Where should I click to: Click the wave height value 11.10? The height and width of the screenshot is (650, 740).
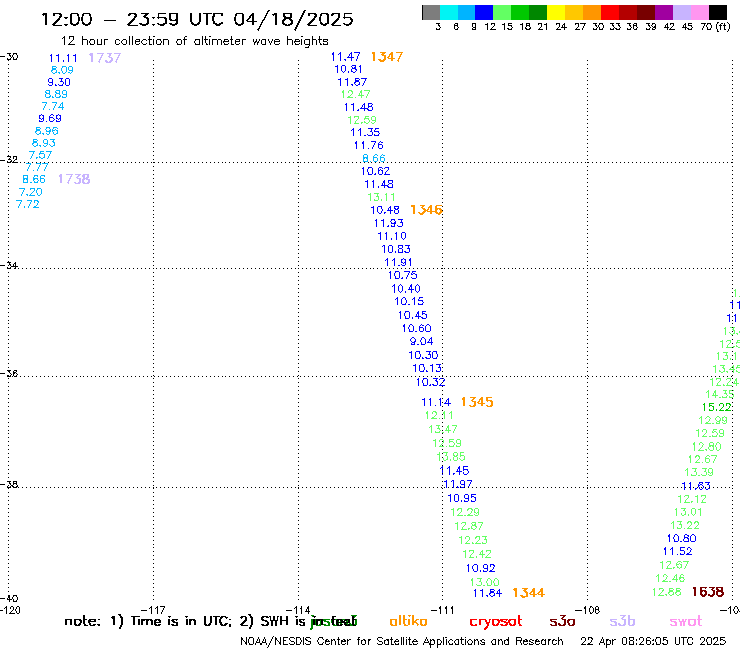pyautogui.click(x=392, y=236)
